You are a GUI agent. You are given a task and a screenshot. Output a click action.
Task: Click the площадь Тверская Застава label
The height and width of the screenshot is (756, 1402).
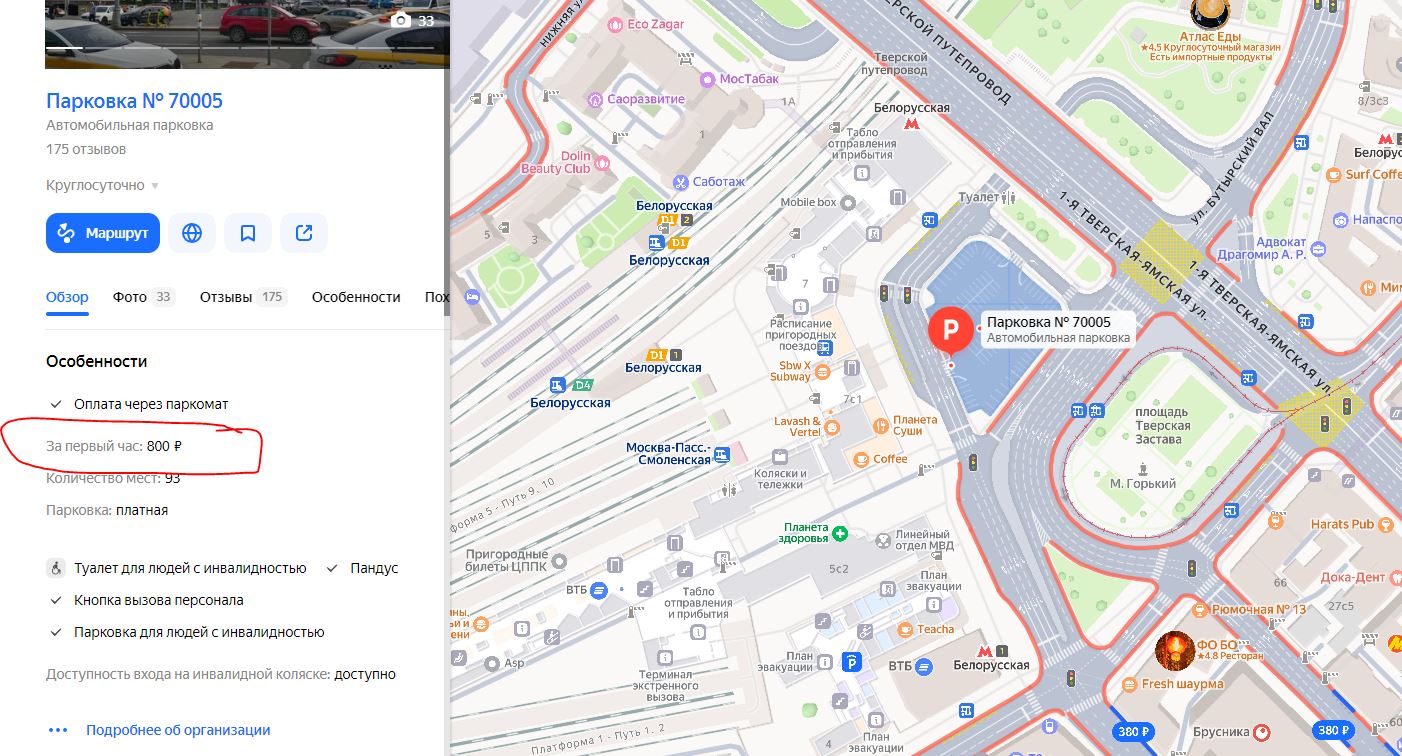[x=1162, y=426]
